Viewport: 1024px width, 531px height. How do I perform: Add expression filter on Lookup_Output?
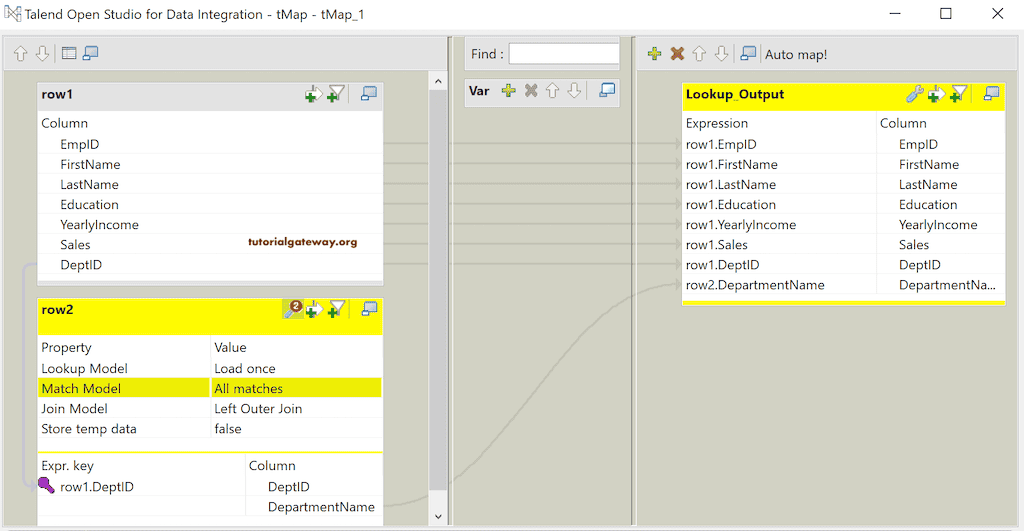[x=936, y=94]
